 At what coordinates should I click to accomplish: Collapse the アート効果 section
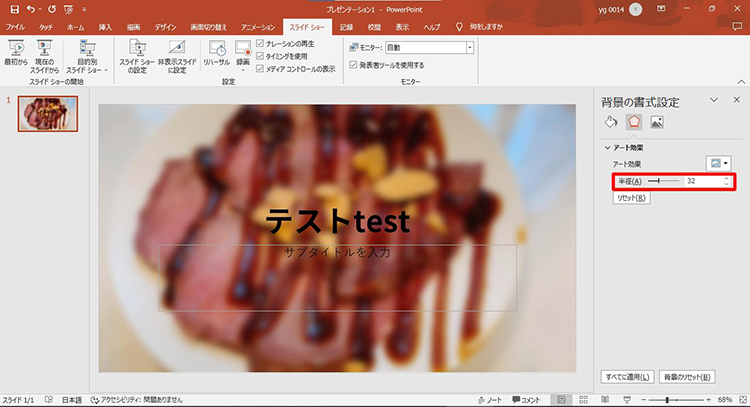(x=606, y=147)
